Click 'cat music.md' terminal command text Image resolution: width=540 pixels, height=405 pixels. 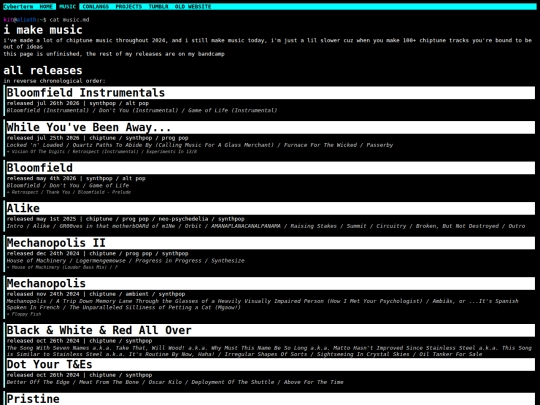point(70,20)
